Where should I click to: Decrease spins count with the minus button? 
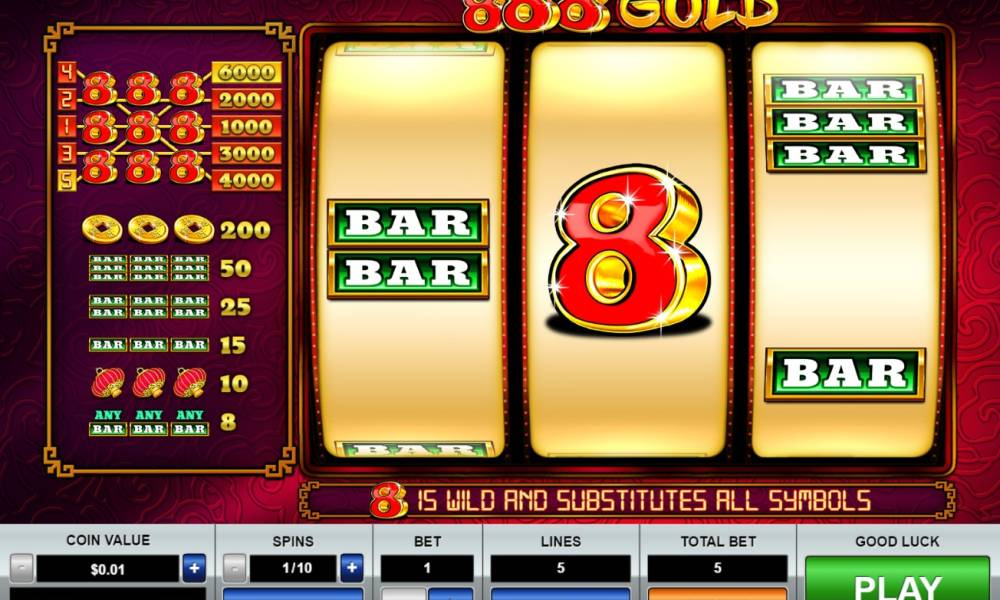tap(235, 567)
